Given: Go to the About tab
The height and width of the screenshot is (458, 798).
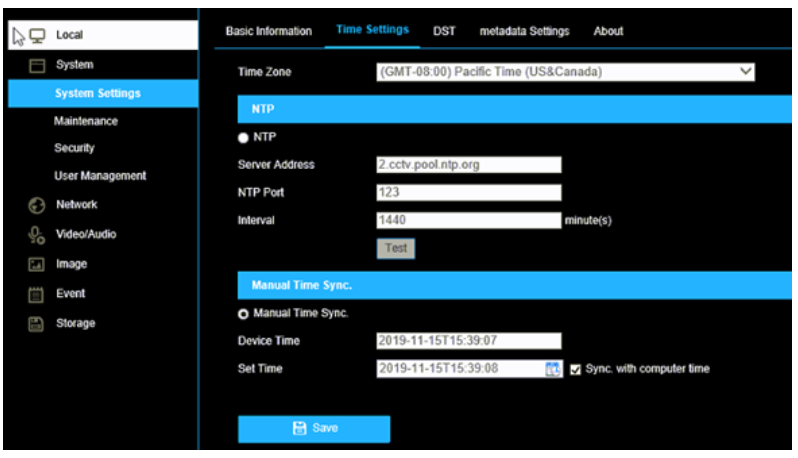Looking at the screenshot, I should point(608,31).
